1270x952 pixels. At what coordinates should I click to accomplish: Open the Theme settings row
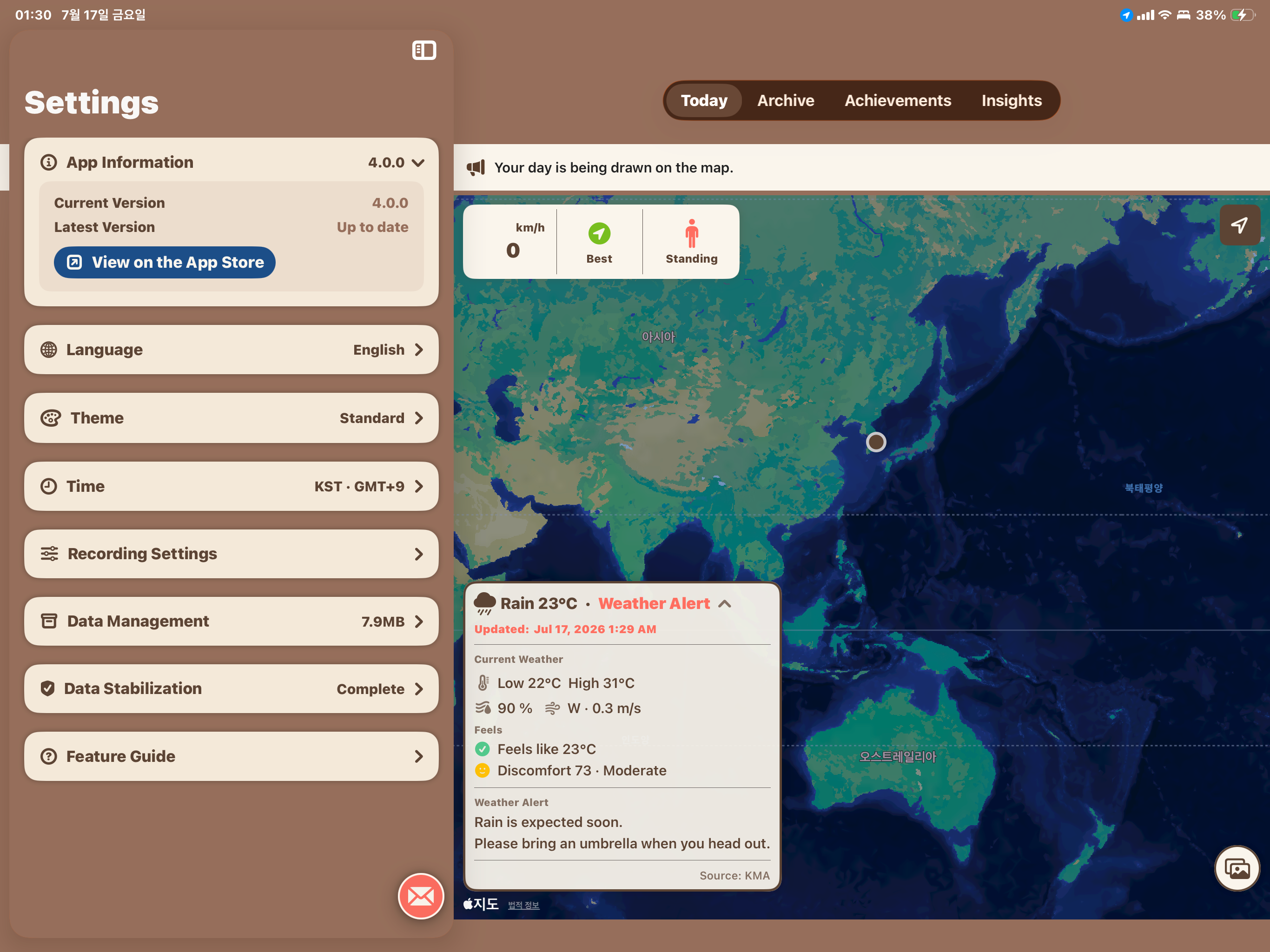(x=232, y=418)
